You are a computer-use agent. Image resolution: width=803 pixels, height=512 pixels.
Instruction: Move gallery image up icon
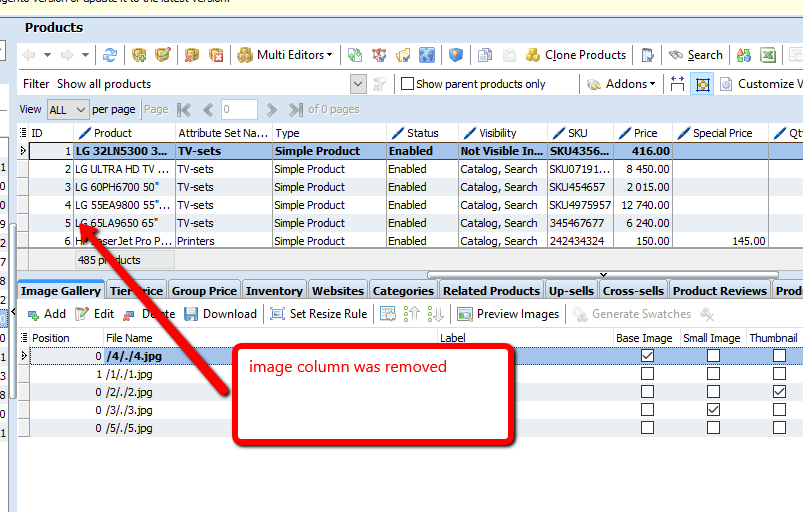tap(412, 314)
